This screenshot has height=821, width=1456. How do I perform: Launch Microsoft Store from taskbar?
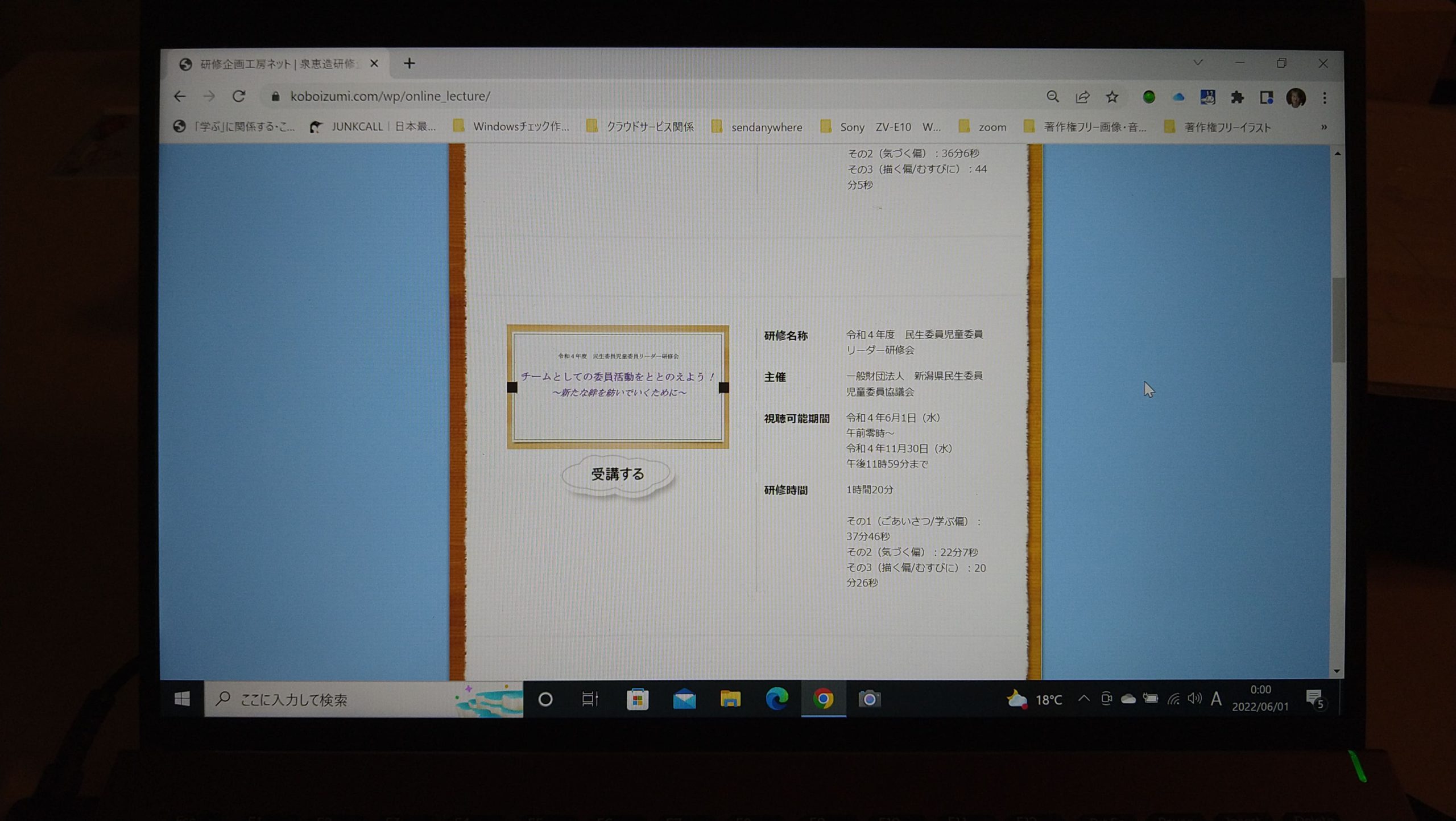[x=637, y=699]
